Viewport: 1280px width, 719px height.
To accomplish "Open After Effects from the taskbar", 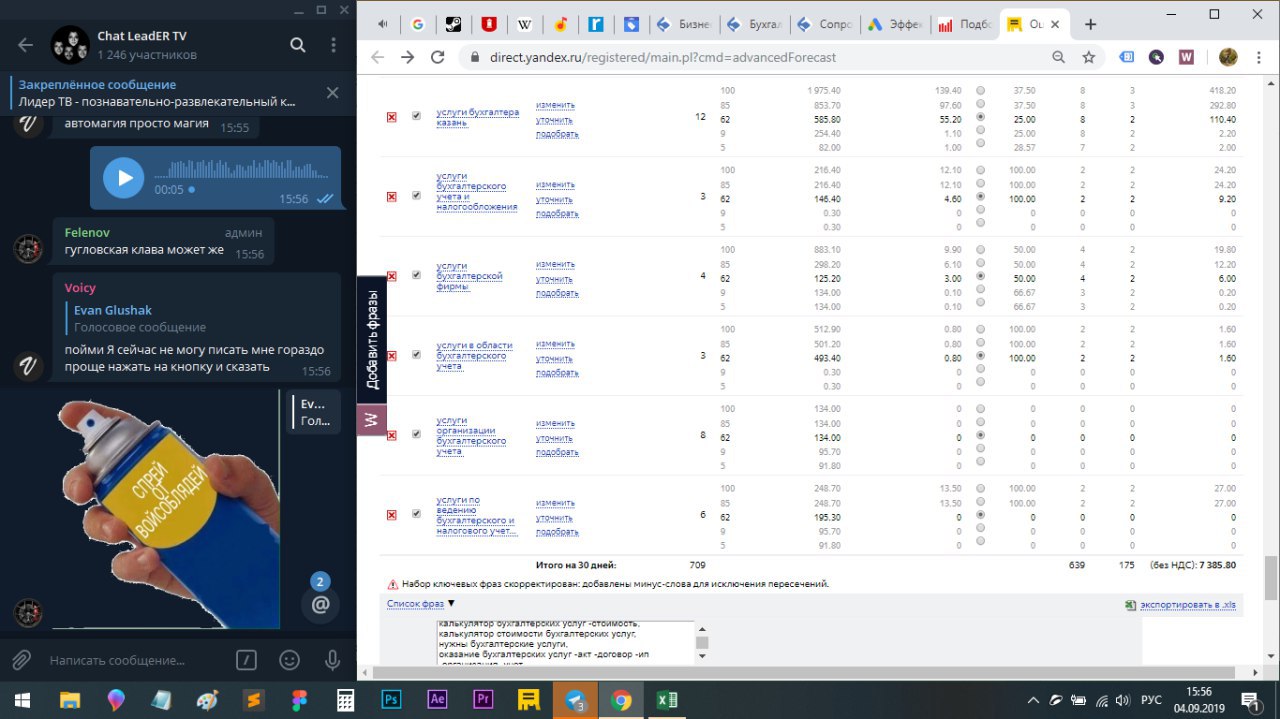I will click(437, 700).
